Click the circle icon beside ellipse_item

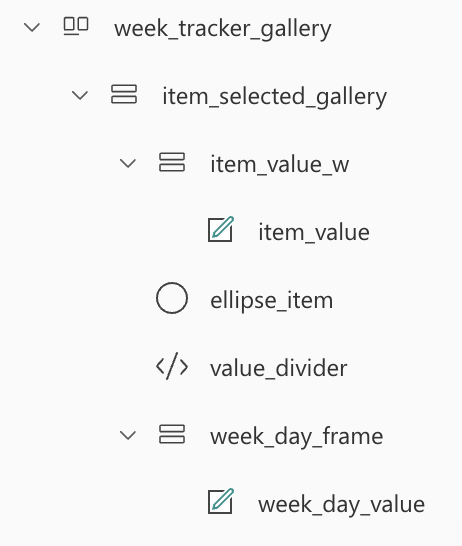(x=172, y=298)
